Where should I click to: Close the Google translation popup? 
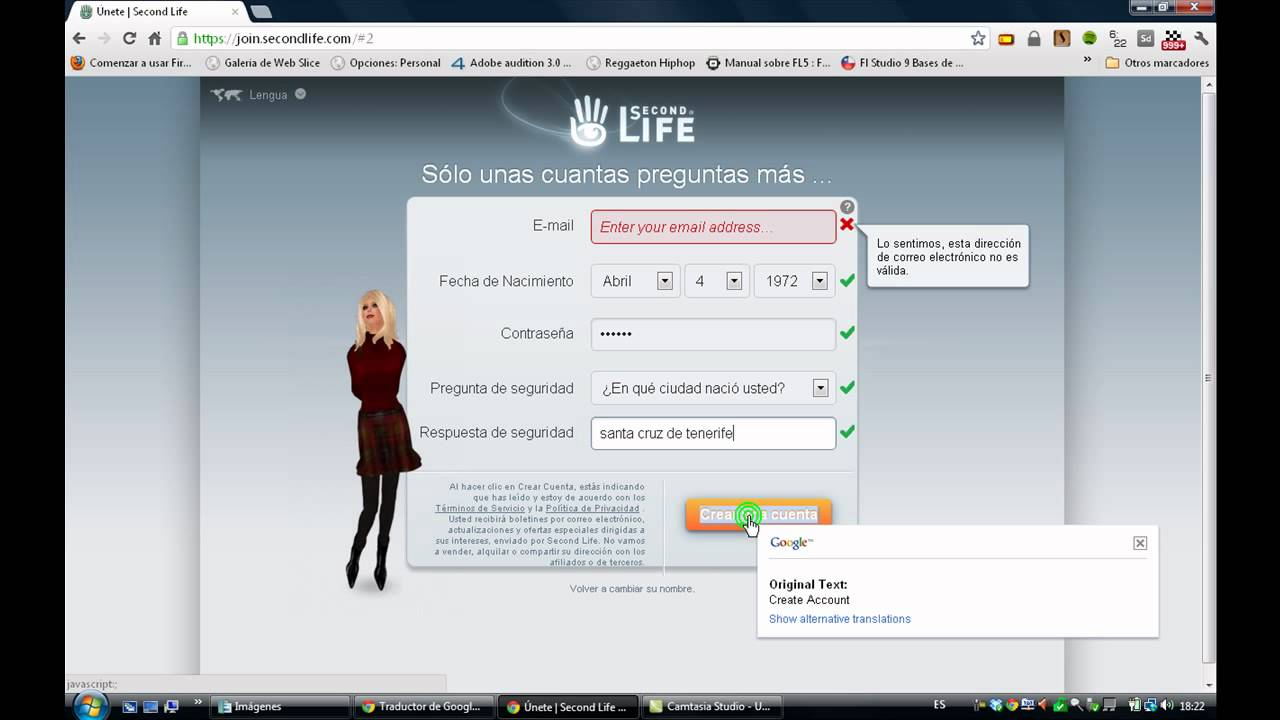point(1140,543)
